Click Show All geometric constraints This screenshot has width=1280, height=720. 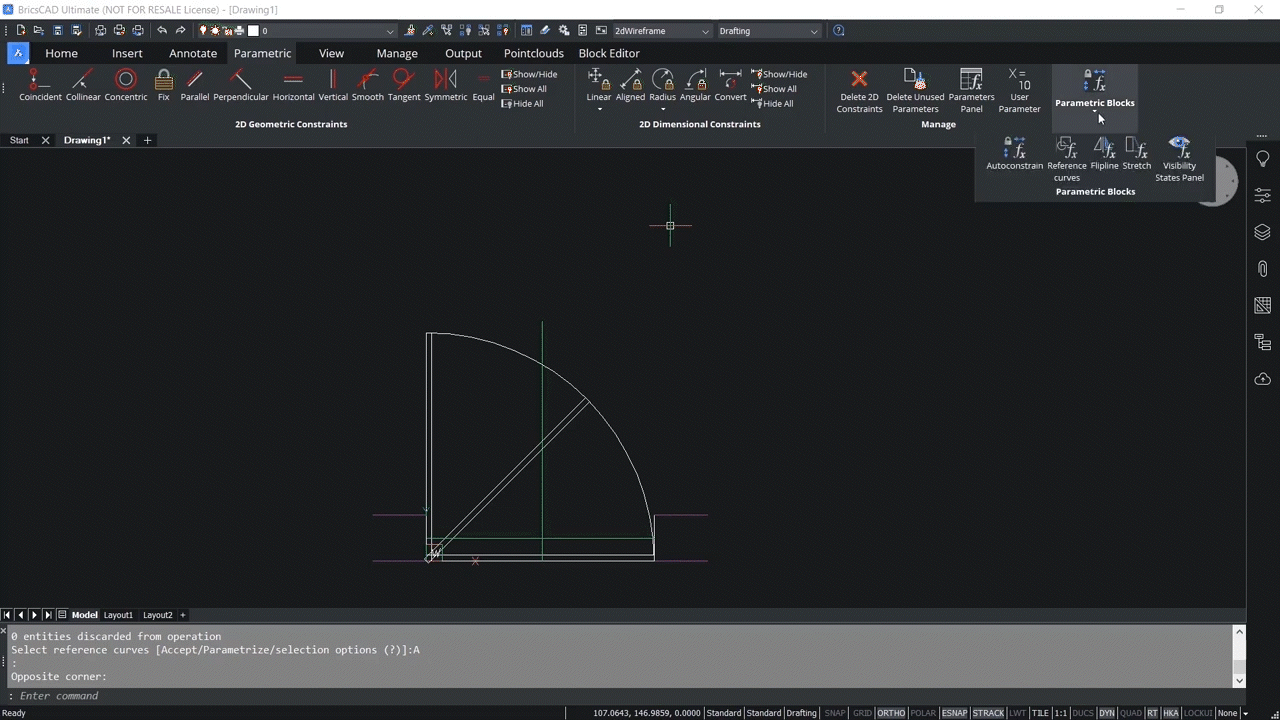point(524,89)
